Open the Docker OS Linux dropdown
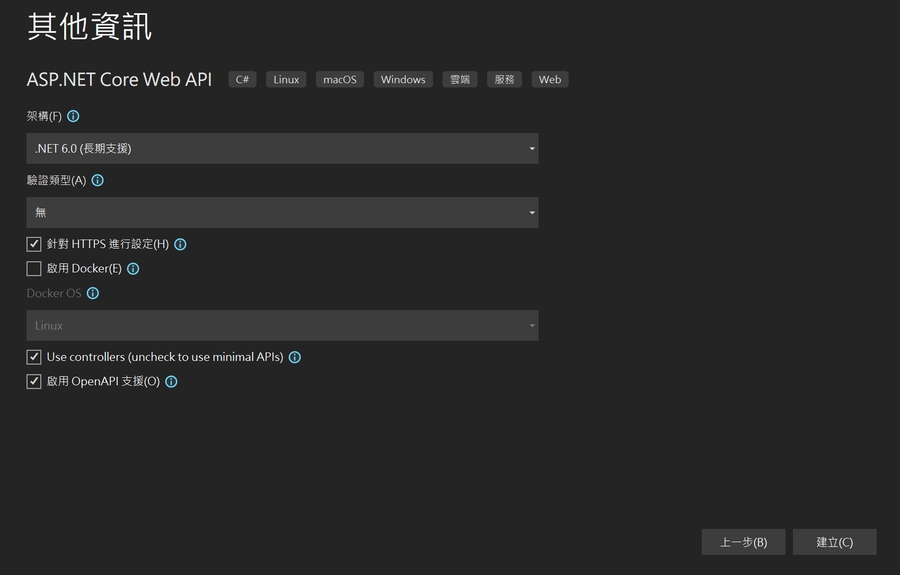Screen dimensions: 900x575 282,326
